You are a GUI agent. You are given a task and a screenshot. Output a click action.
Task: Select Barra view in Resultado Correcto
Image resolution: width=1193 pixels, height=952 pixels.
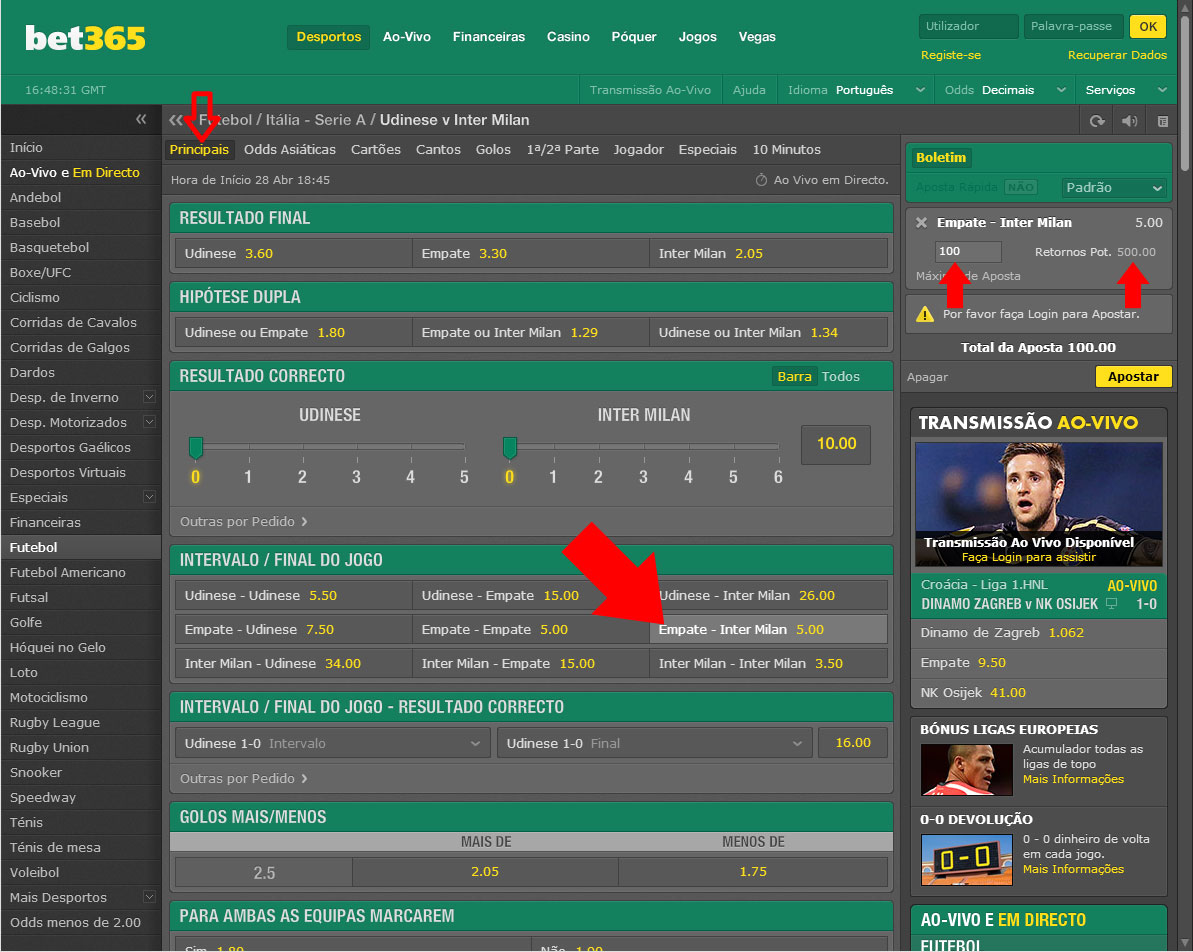tap(794, 377)
